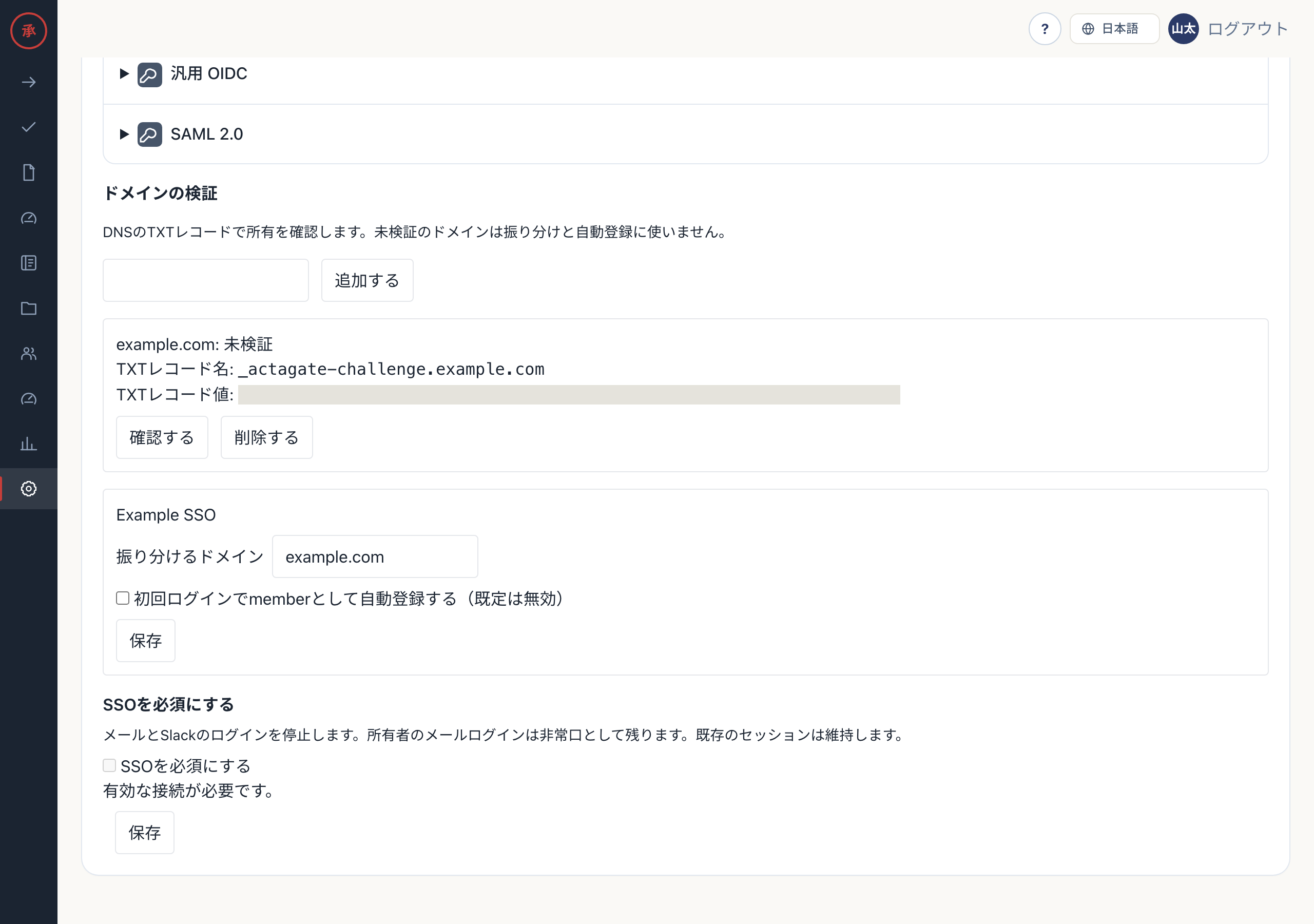
Task: Save the Example SSO settings
Action: click(145, 641)
